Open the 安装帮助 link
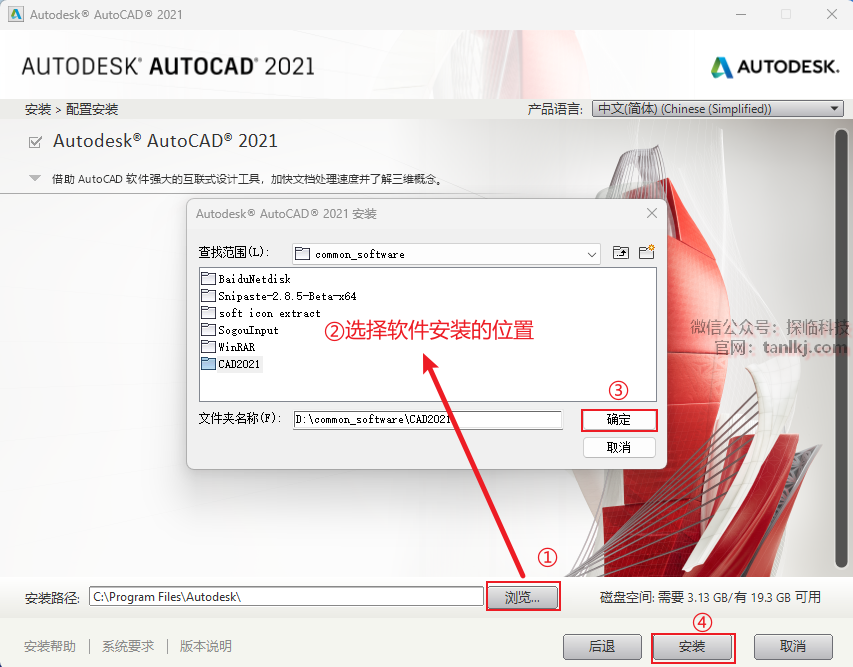The width and height of the screenshot is (853, 667). coord(50,646)
